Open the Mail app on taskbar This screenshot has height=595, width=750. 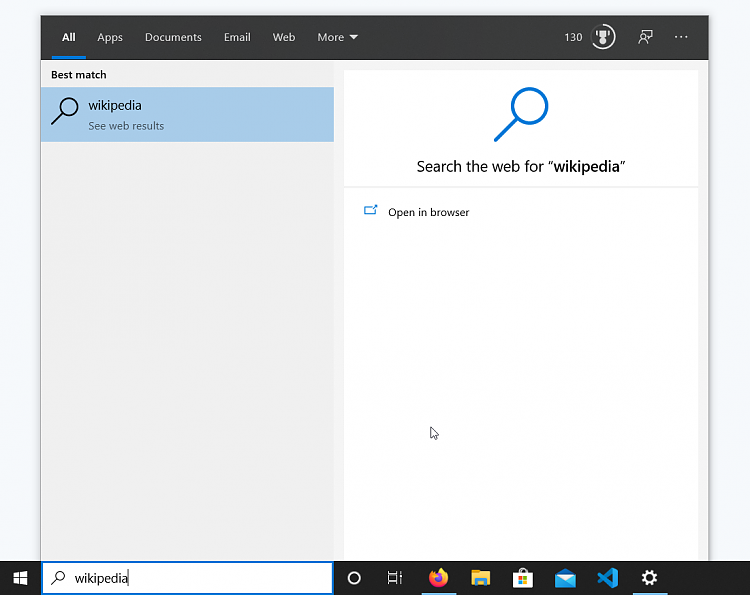565,578
